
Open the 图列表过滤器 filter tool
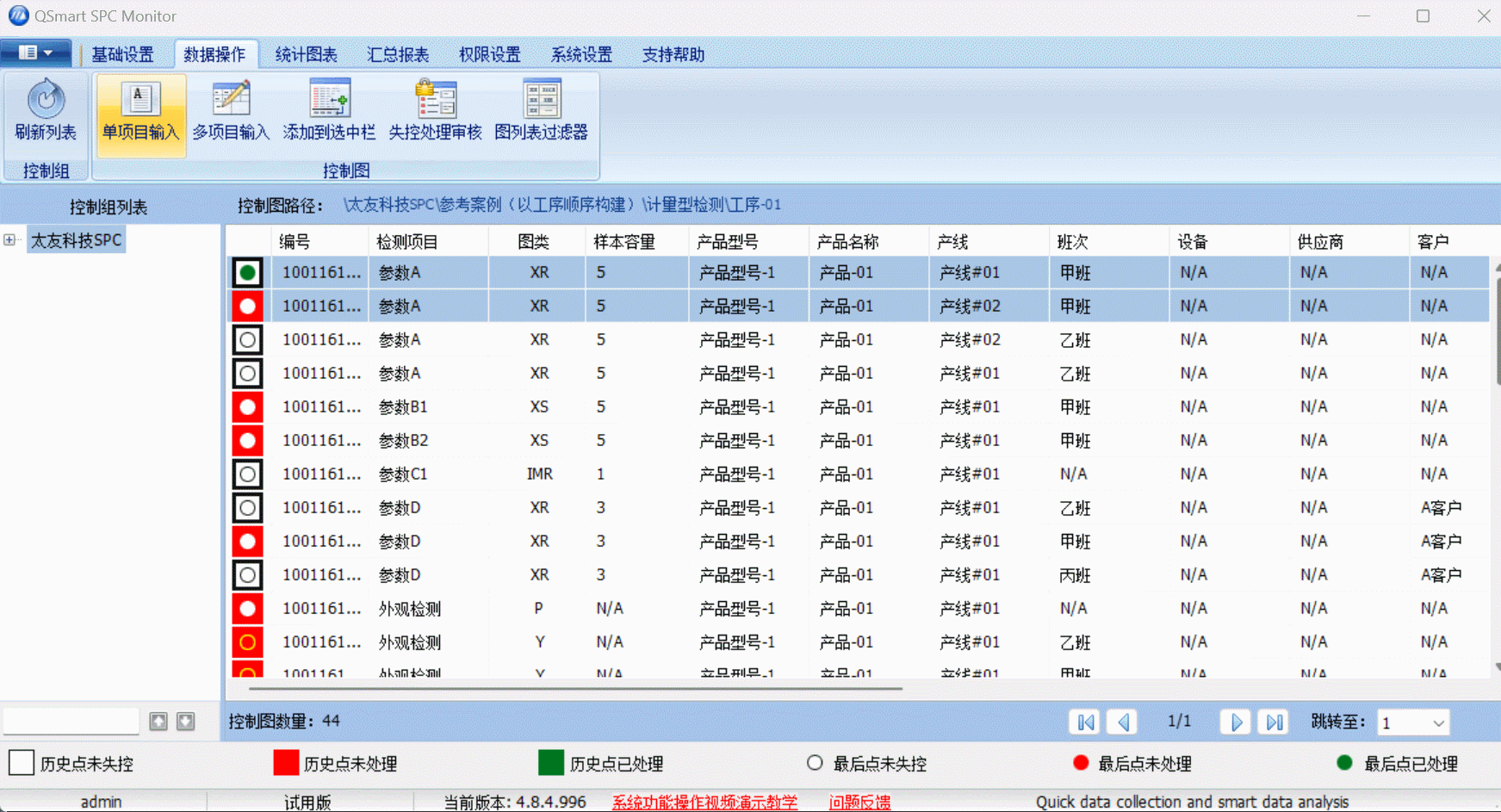[542, 114]
